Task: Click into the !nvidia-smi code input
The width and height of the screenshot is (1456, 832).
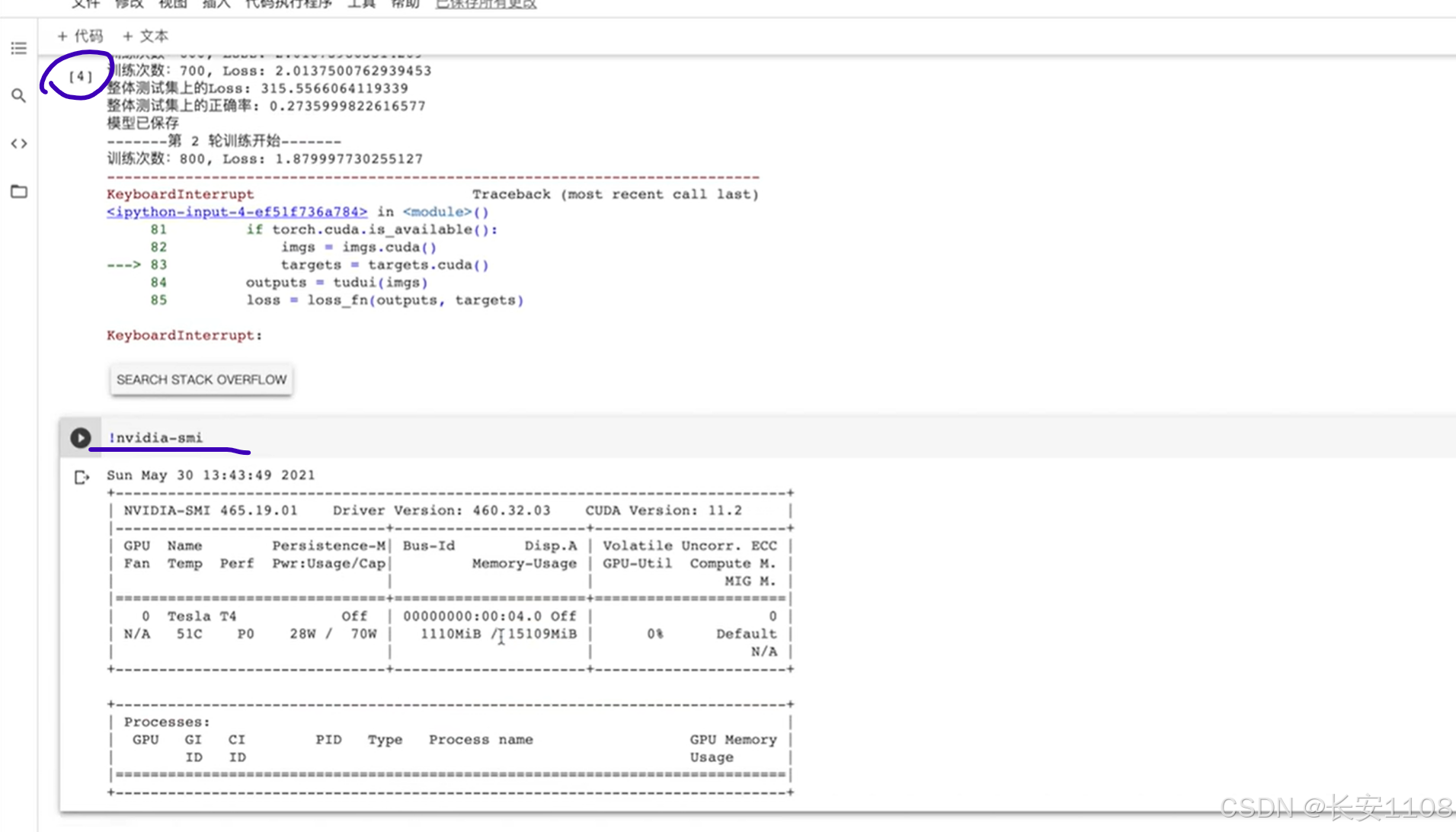Action: click(x=777, y=438)
